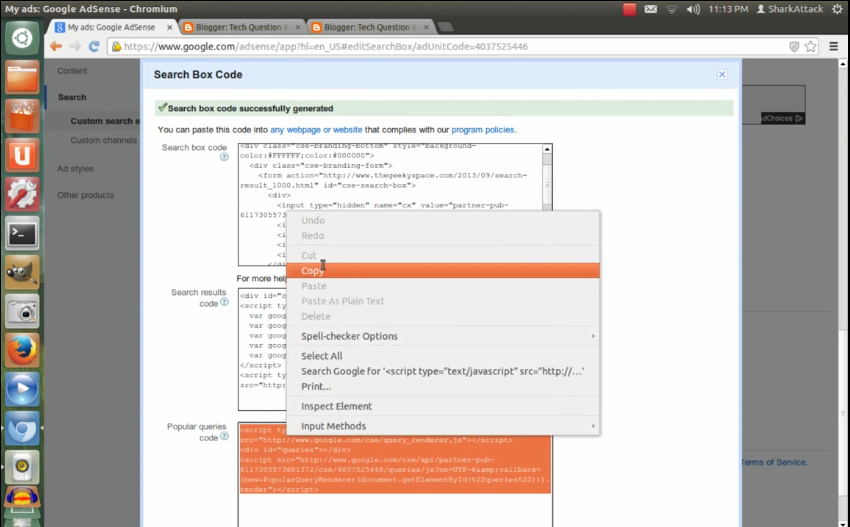
Task: Click the Search box code scrollbar thumb
Action: click(x=546, y=184)
